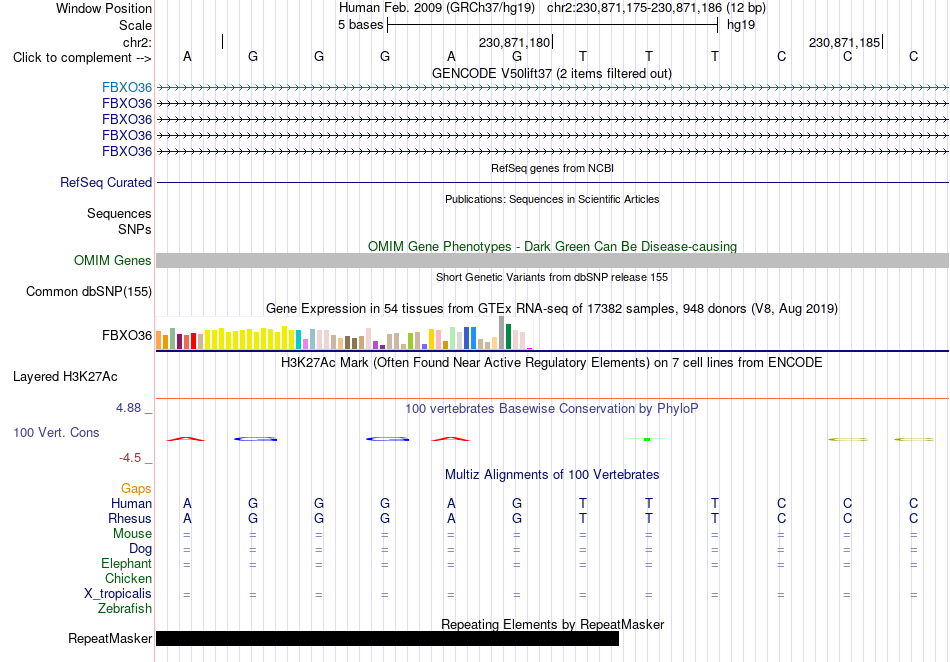Open the RepeatMasker track label

(110, 638)
